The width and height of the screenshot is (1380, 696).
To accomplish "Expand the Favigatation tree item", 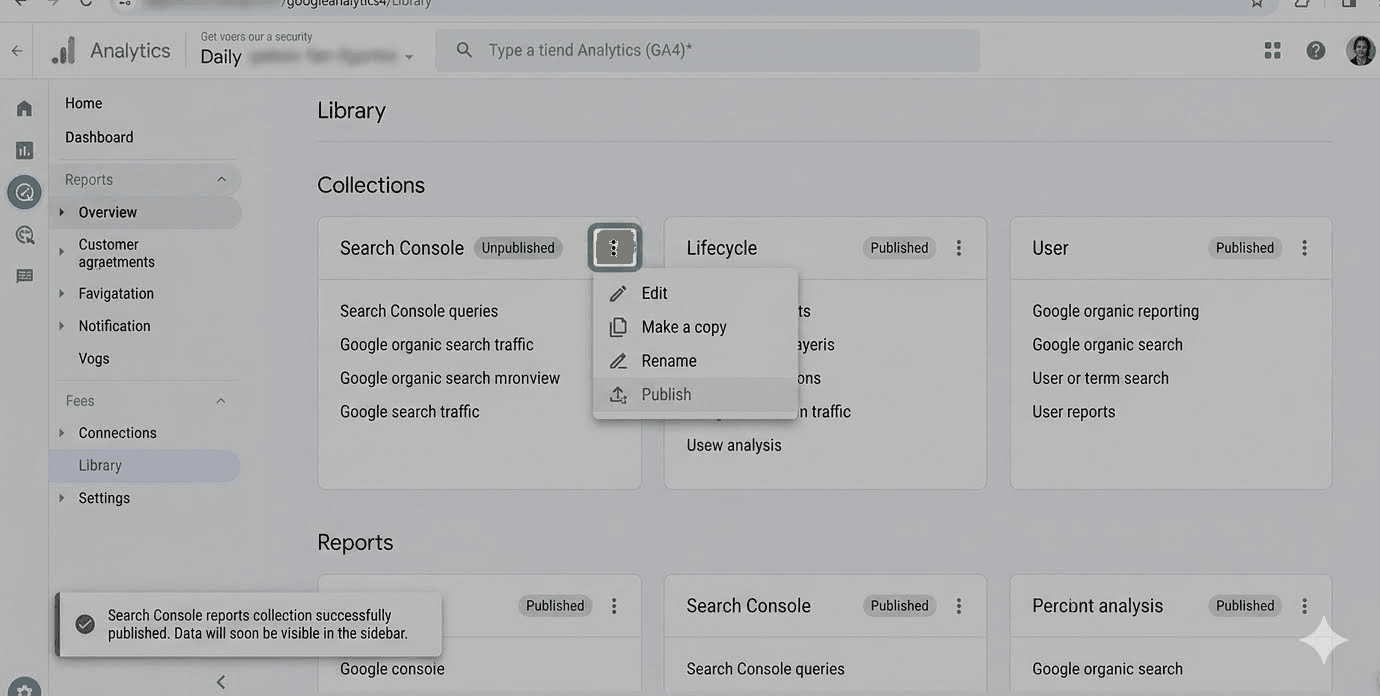I will (62, 294).
